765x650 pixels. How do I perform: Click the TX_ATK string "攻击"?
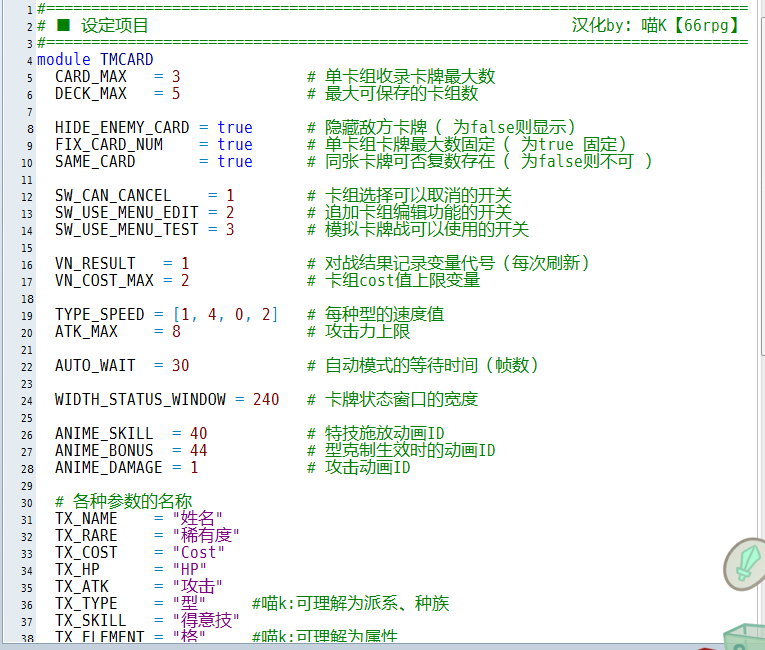[x=198, y=587]
